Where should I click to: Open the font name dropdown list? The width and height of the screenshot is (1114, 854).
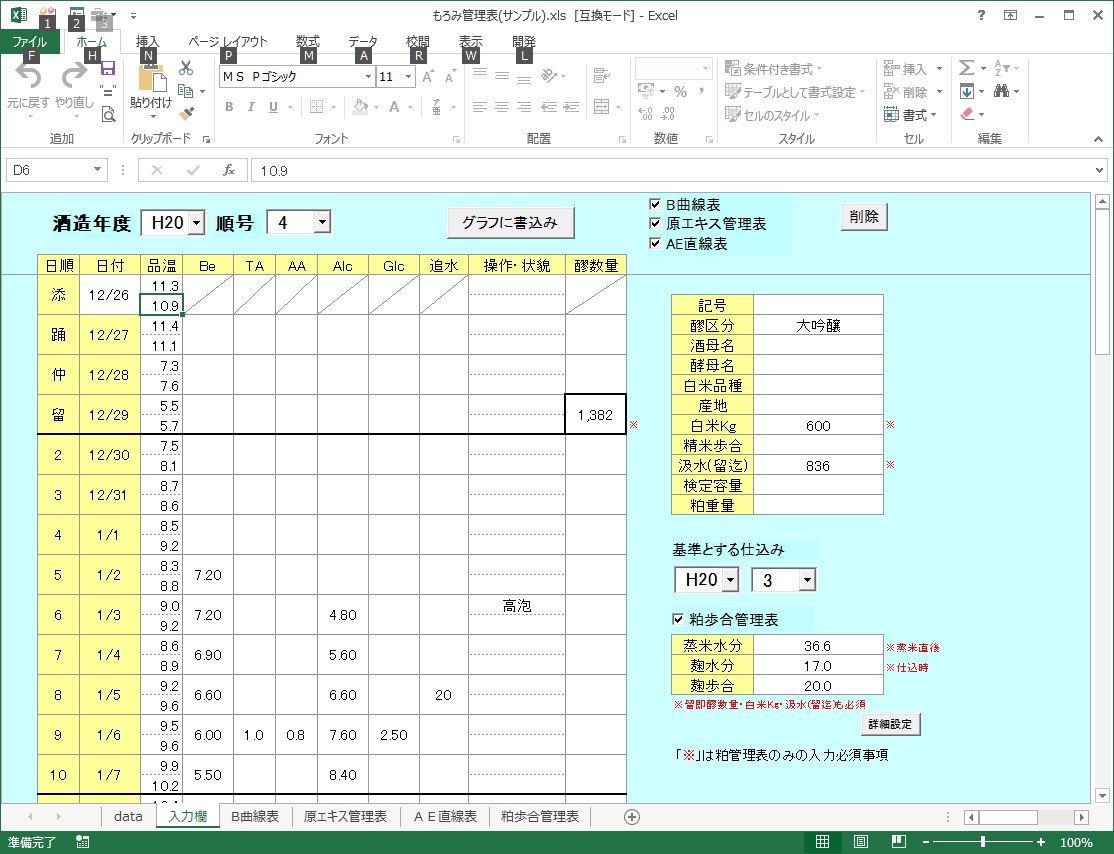click(368, 77)
